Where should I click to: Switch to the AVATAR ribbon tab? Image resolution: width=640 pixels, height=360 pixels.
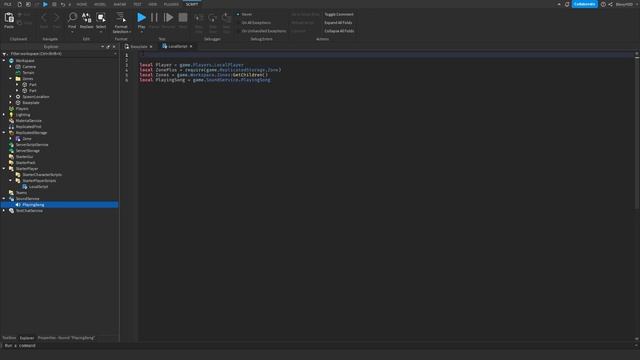click(120, 4)
